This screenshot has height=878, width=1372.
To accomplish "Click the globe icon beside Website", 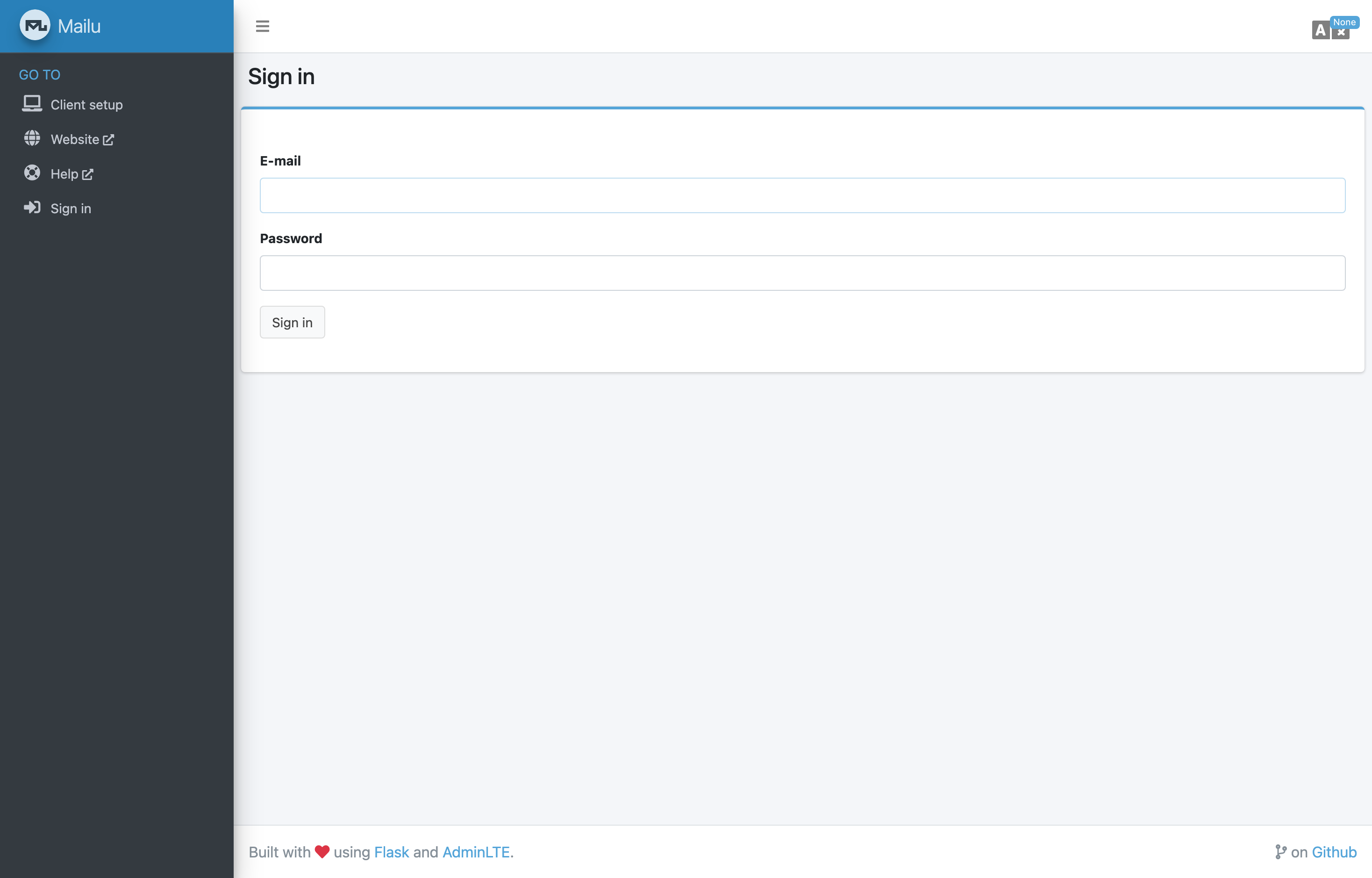I will point(32,138).
